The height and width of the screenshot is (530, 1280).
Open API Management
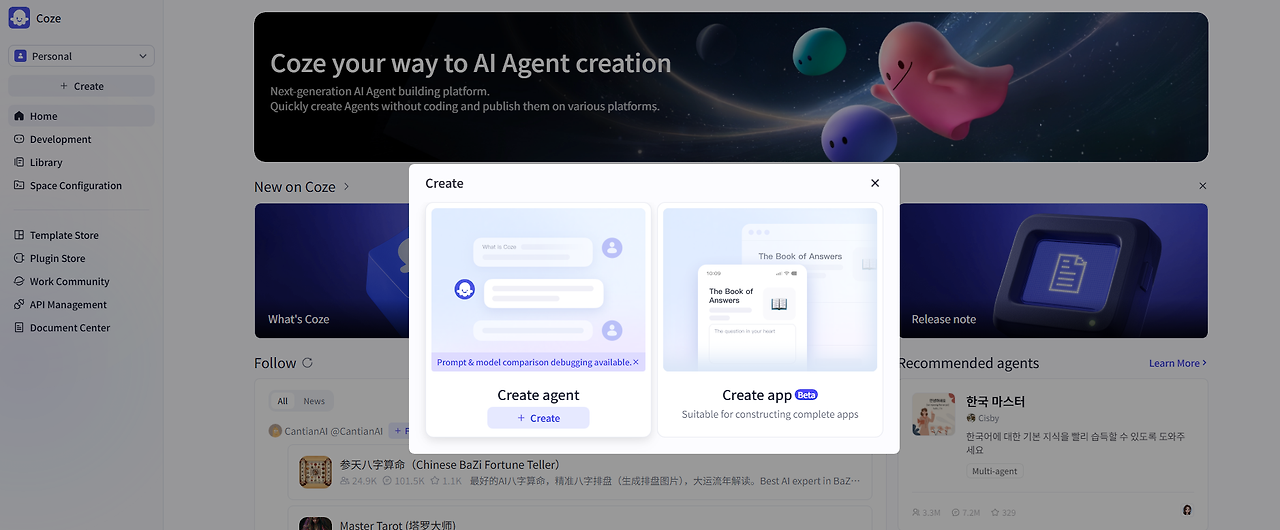[82, 304]
